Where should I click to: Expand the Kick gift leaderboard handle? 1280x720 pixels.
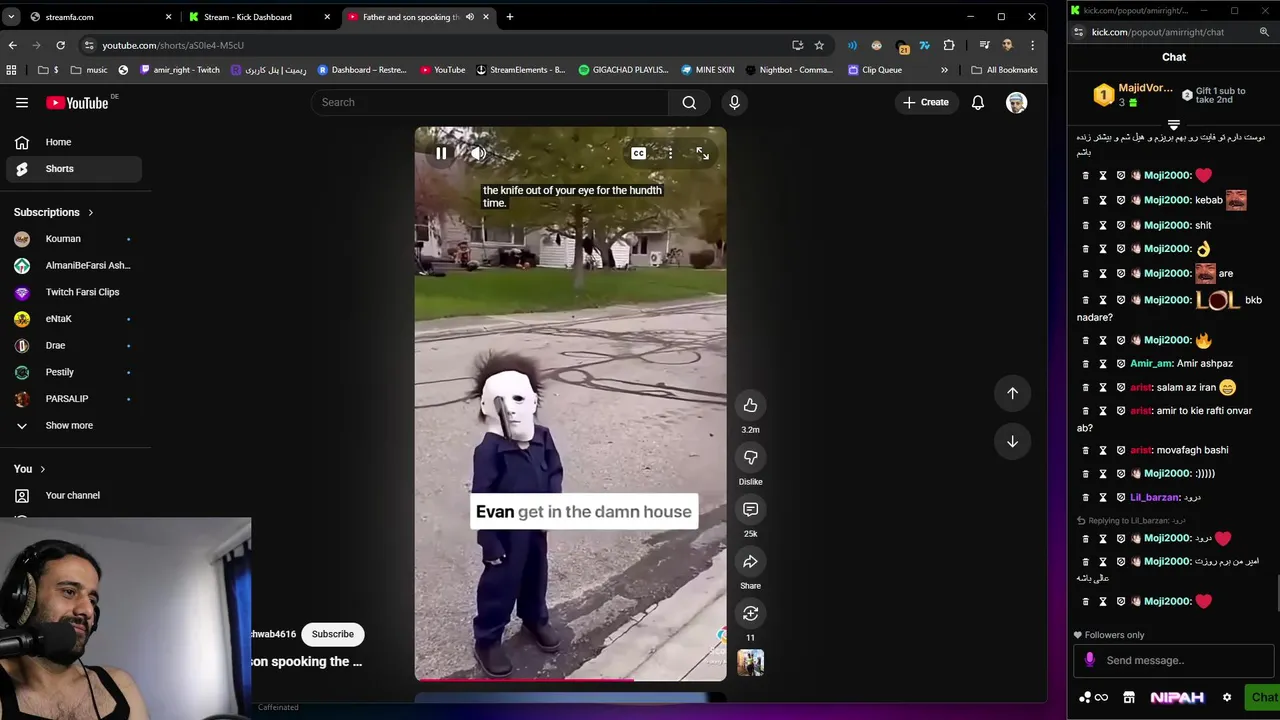pyautogui.click(x=1174, y=125)
